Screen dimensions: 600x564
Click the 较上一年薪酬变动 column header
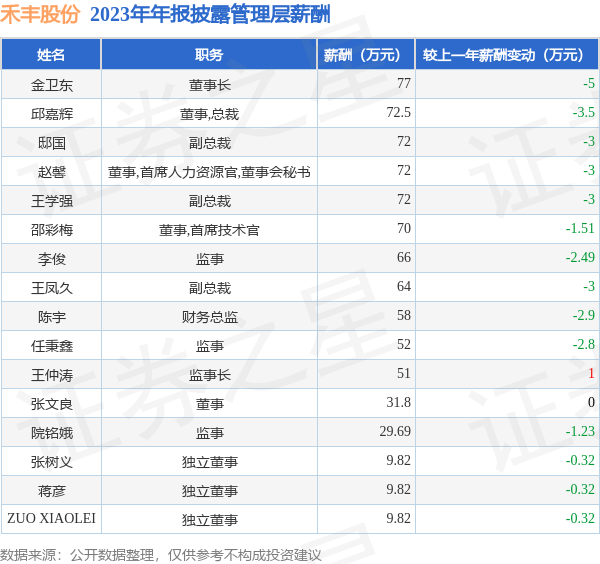coord(507,55)
